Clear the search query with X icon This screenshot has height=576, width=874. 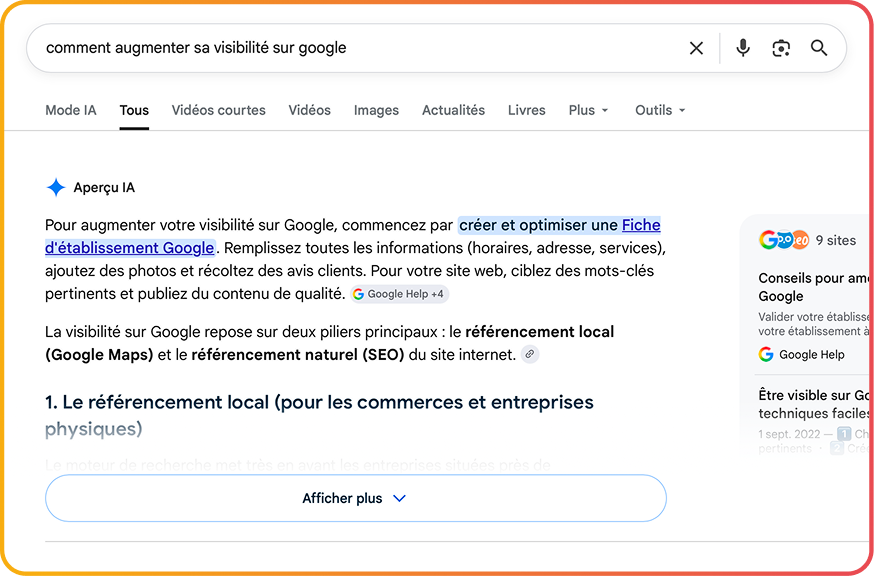[x=696, y=49]
